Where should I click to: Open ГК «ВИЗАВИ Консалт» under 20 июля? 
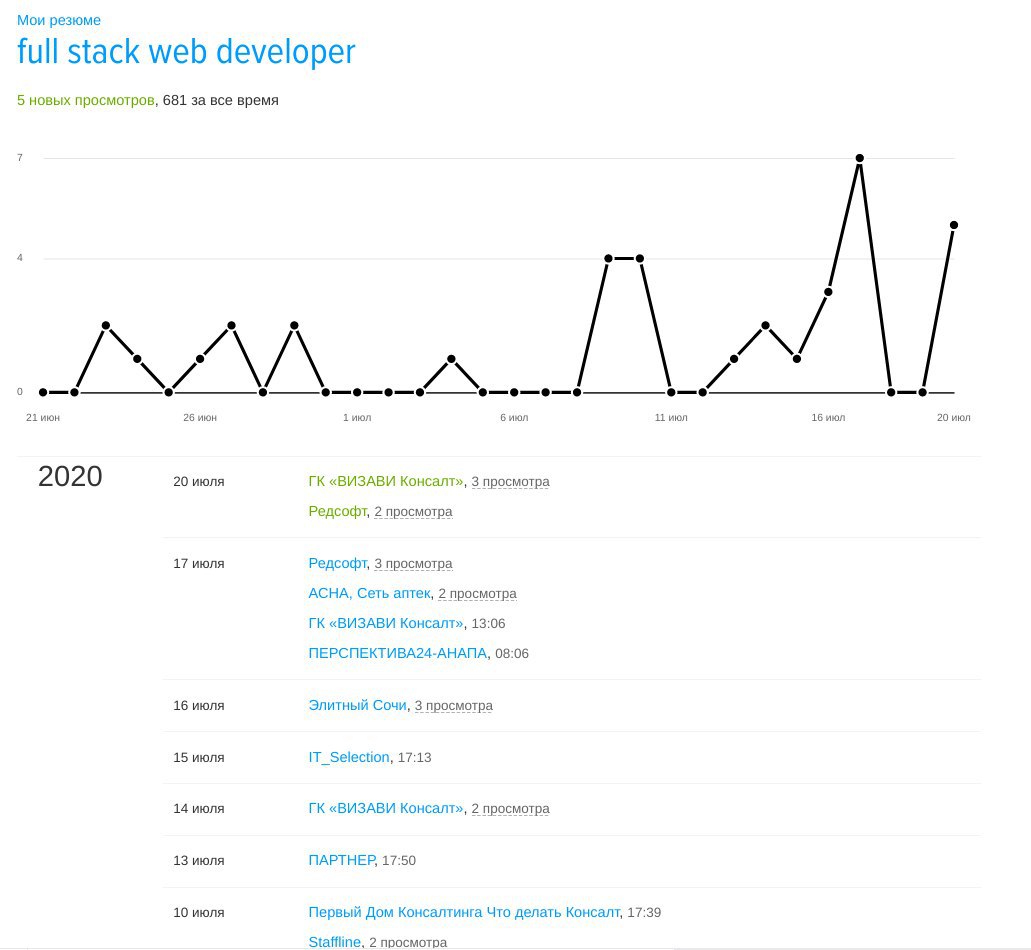point(386,481)
